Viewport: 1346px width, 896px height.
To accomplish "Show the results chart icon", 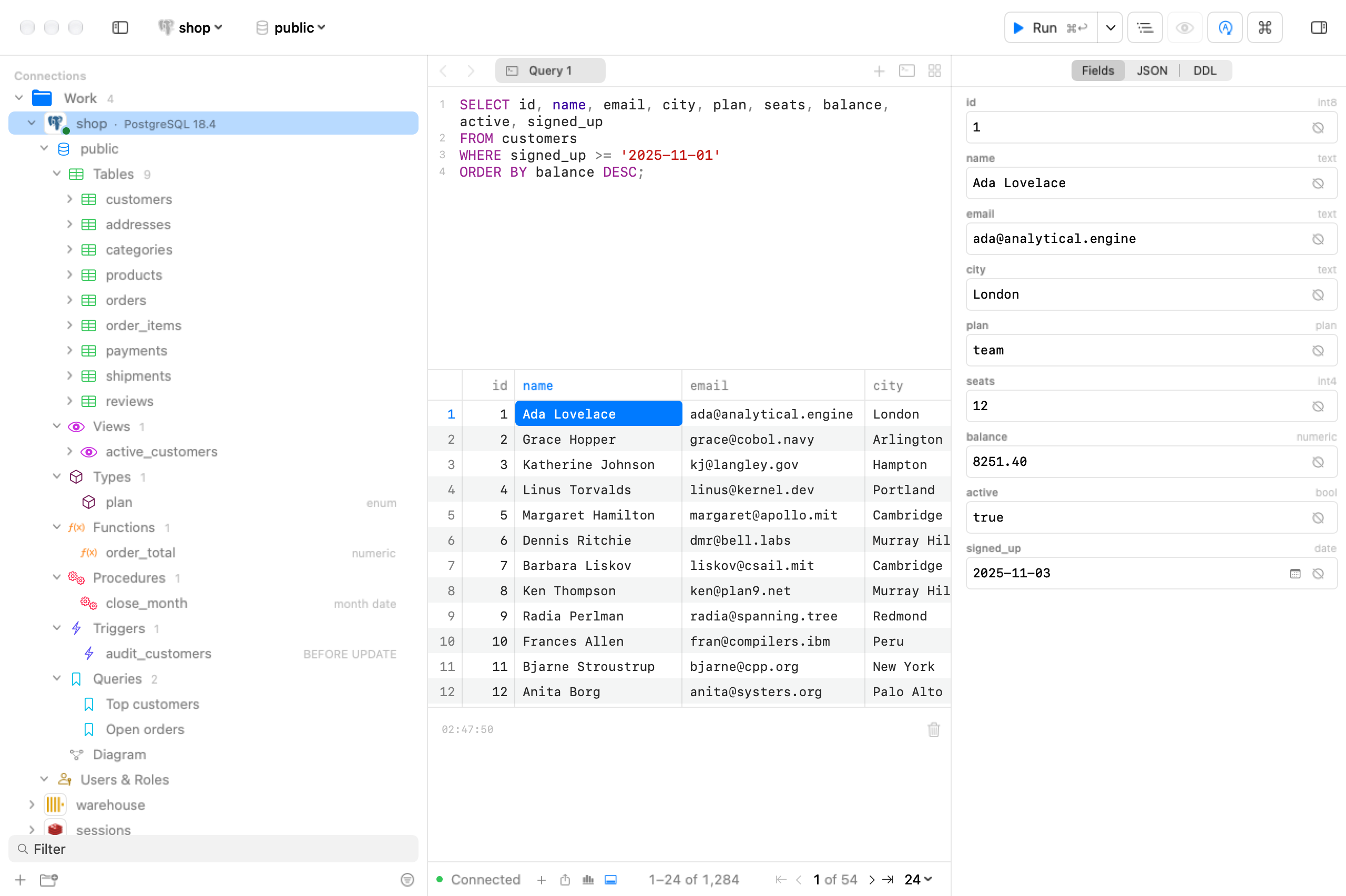I will [x=588, y=879].
